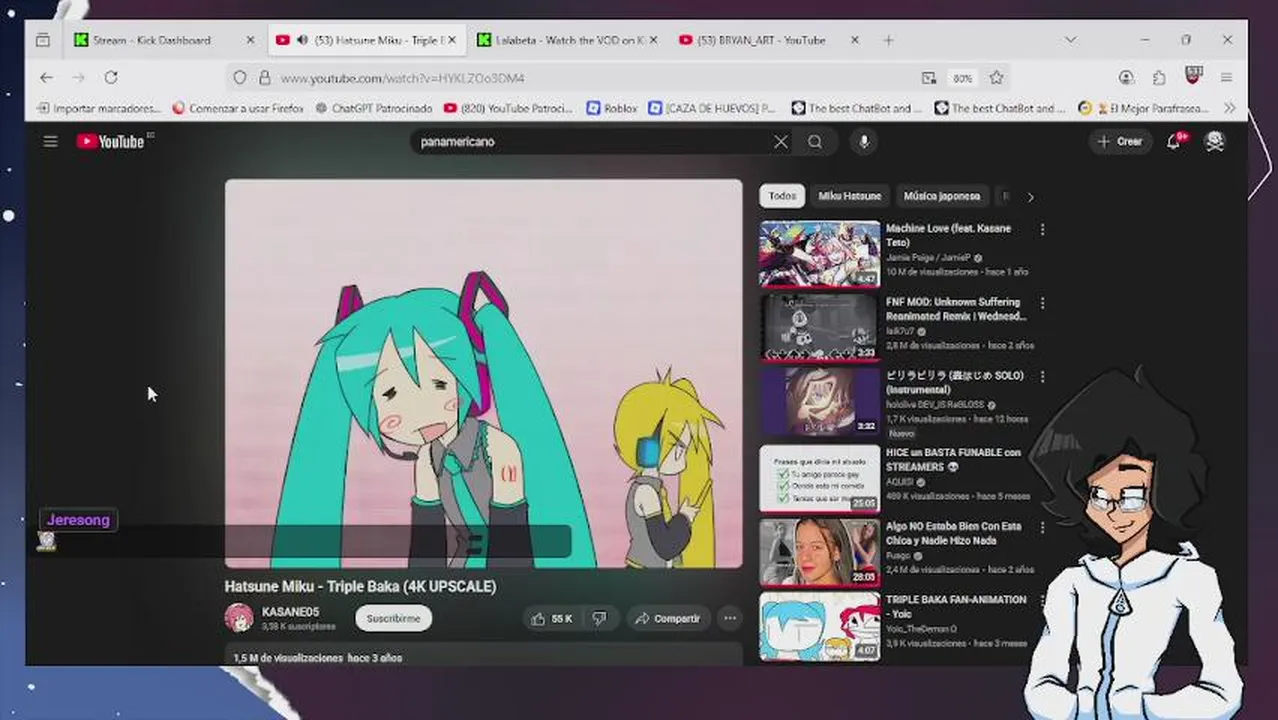Open a new browser tab plus
The width and height of the screenshot is (1278, 720).
[888, 40]
